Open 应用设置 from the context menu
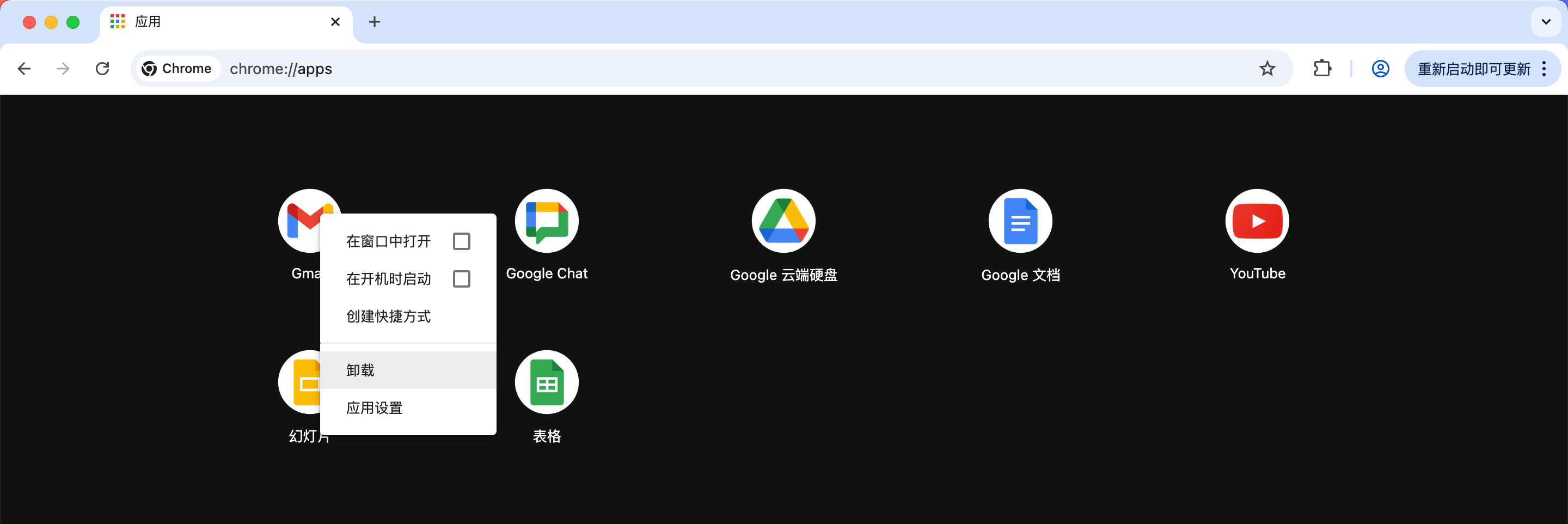 pyautogui.click(x=408, y=407)
